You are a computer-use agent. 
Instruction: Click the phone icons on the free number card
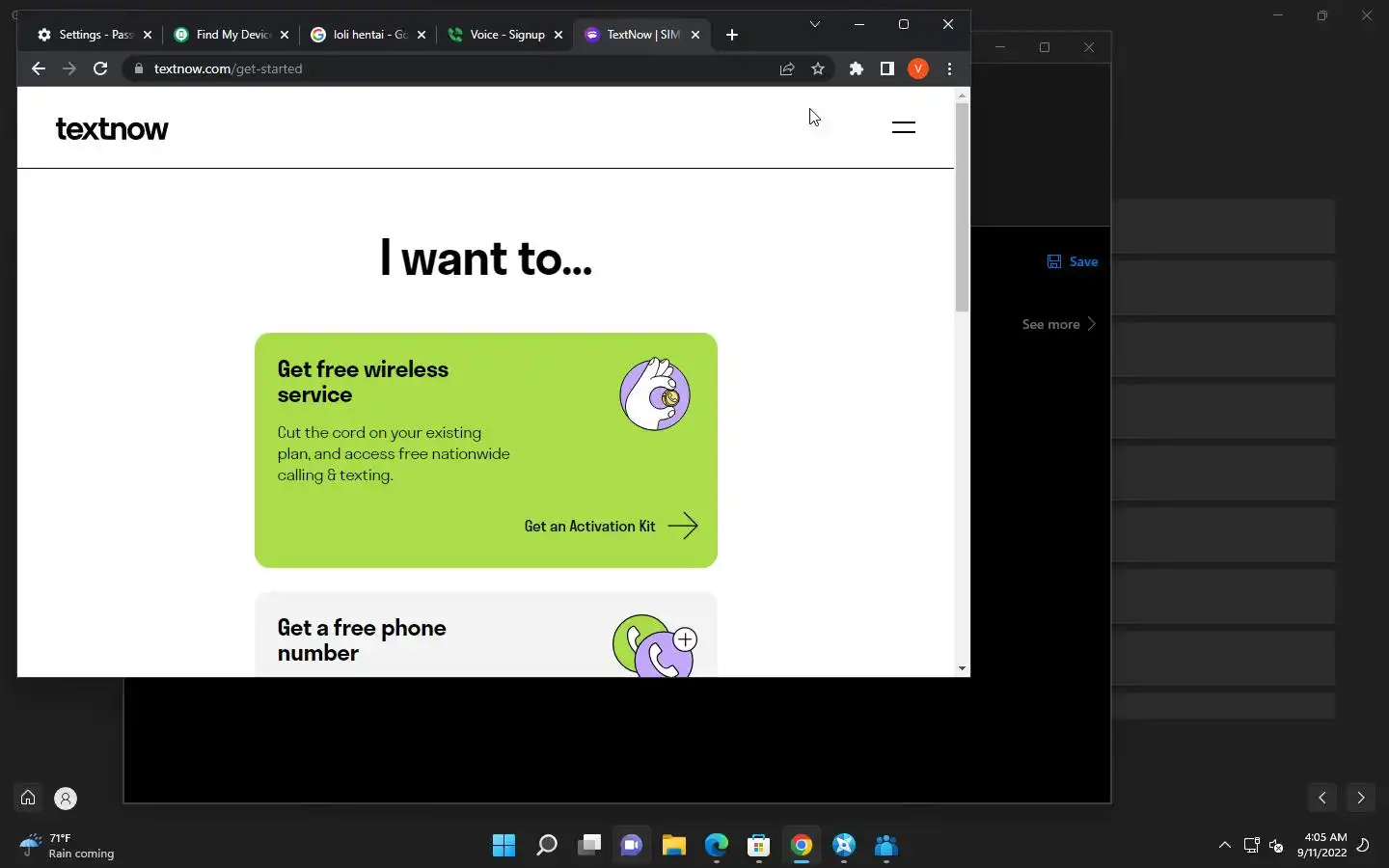coord(655,645)
